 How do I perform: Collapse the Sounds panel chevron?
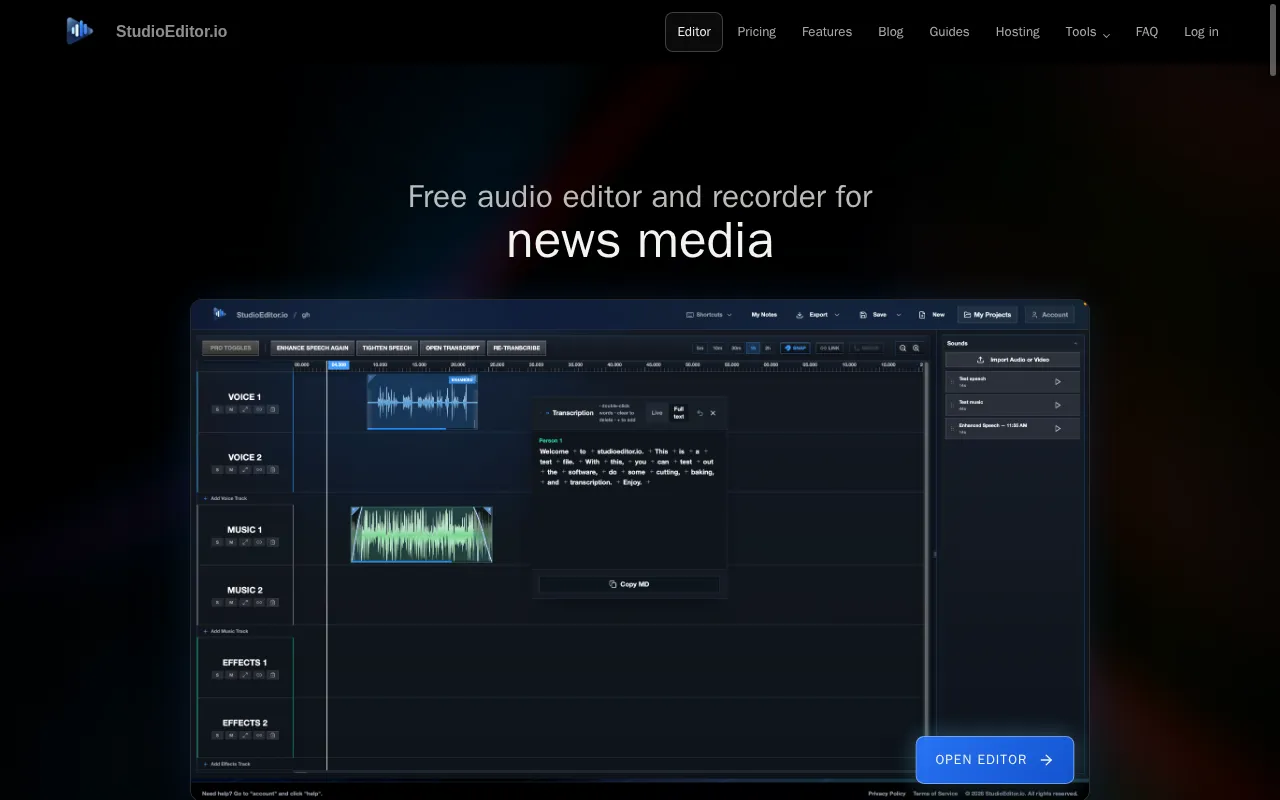point(1076,343)
